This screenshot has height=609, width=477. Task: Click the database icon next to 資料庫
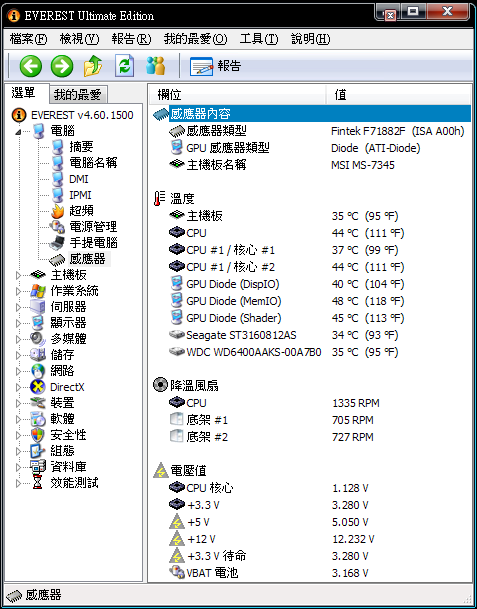pos(38,467)
